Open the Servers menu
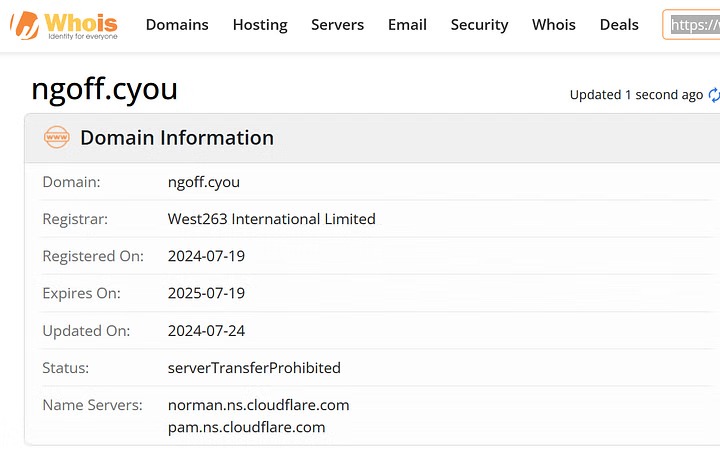 tap(337, 25)
